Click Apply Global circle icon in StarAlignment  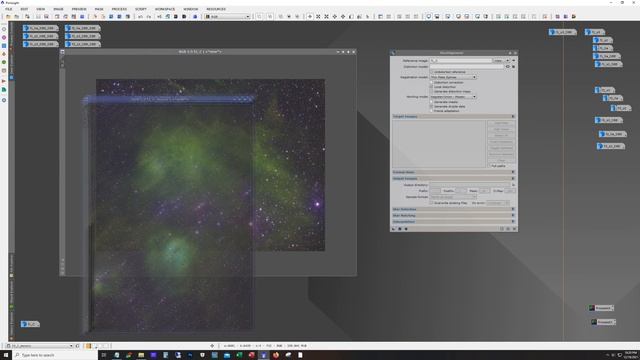pyautogui.click(x=406, y=229)
